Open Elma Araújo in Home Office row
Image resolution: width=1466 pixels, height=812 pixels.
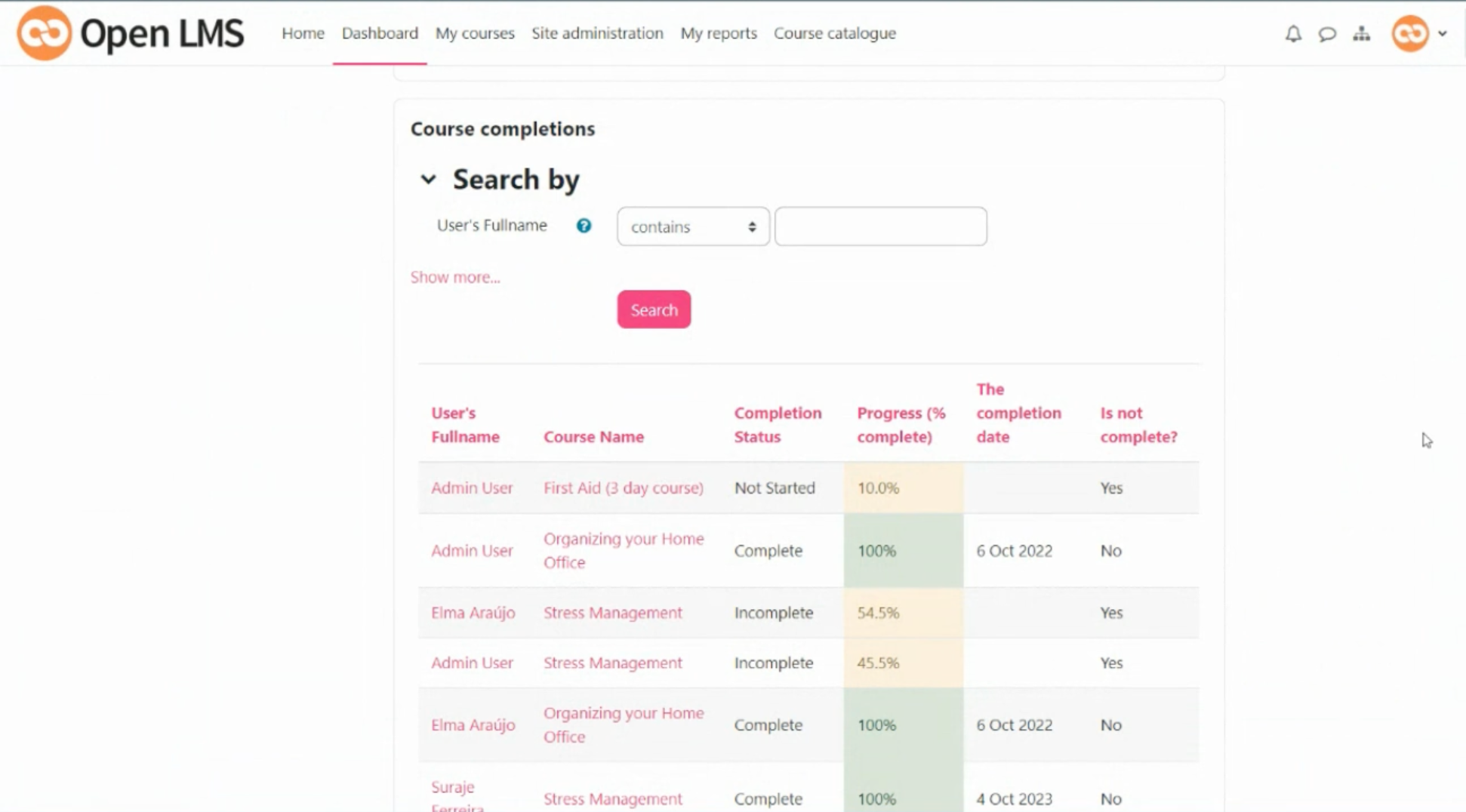coord(473,724)
